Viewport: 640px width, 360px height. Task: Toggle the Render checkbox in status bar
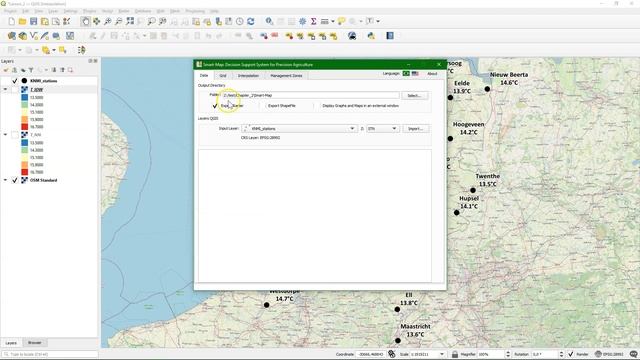coord(571,354)
